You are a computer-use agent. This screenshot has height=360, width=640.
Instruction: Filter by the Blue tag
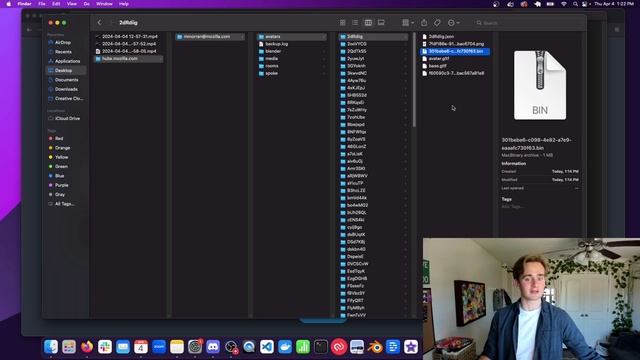[60, 176]
